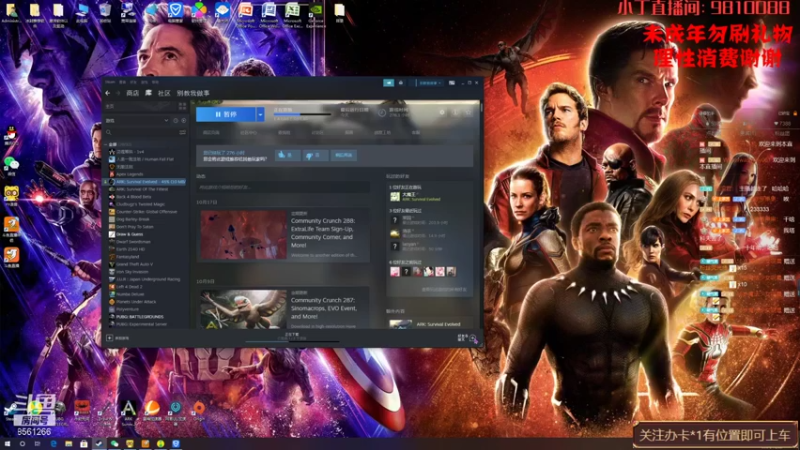This screenshot has height=450, width=800.
Task: Open Community Crunch 287 article title
Action: 323,308
